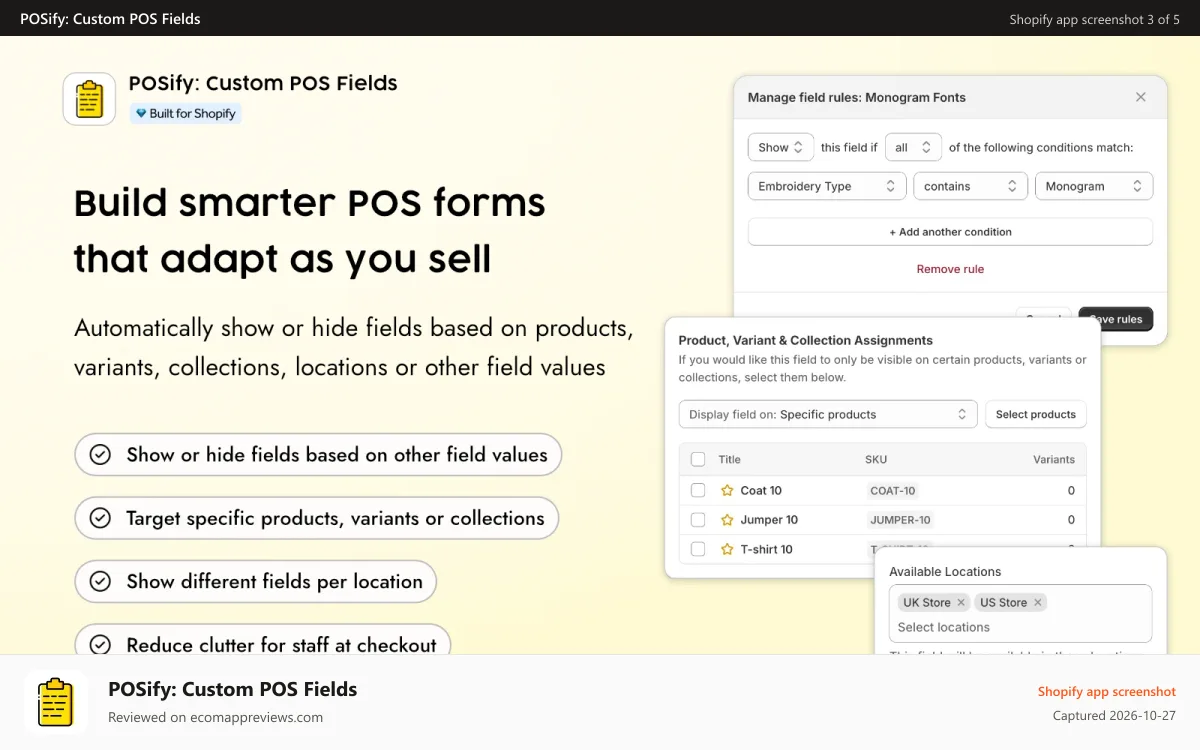The image size is (1200, 750).
Task: Click the SKU column header
Action: click(x=876, y=459)
